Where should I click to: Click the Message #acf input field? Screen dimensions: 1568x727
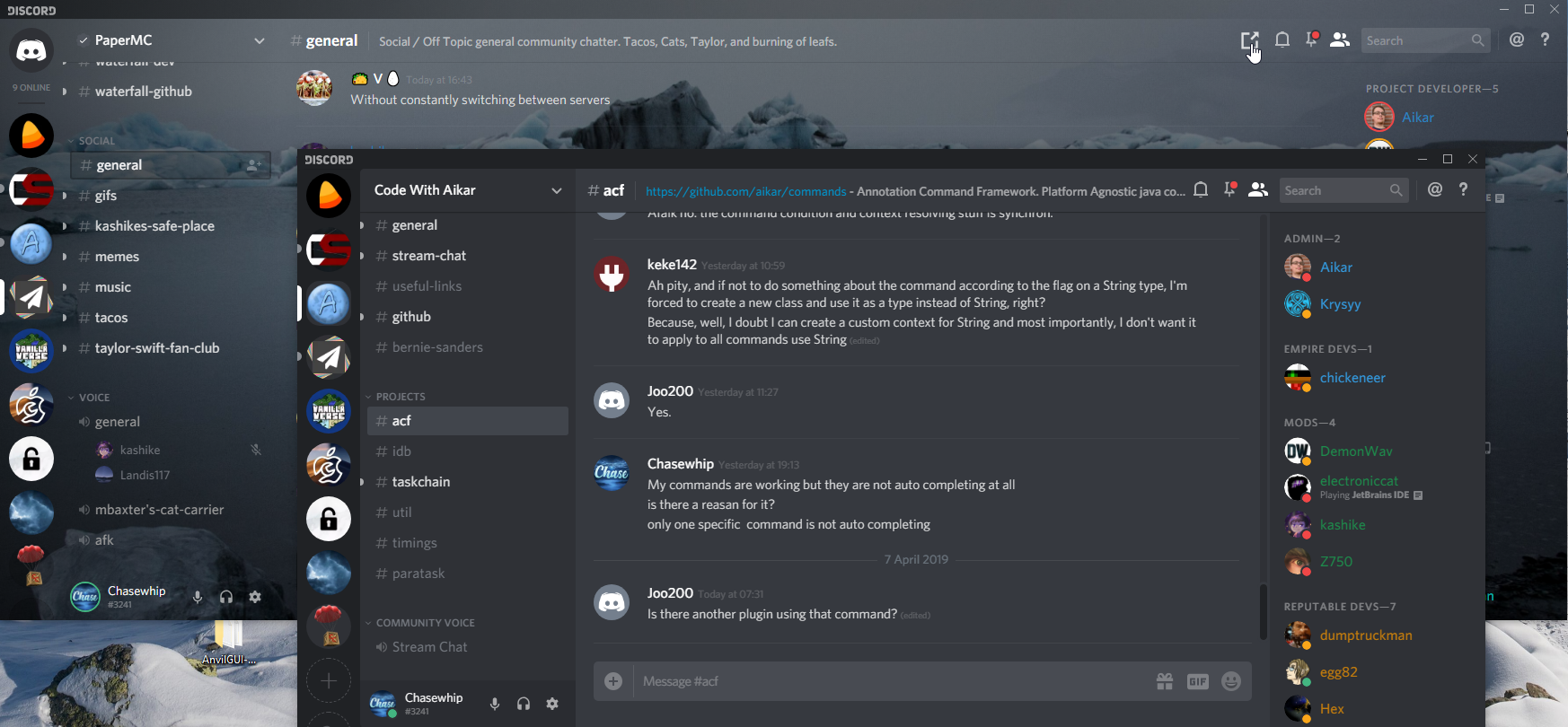pos(894,681)
